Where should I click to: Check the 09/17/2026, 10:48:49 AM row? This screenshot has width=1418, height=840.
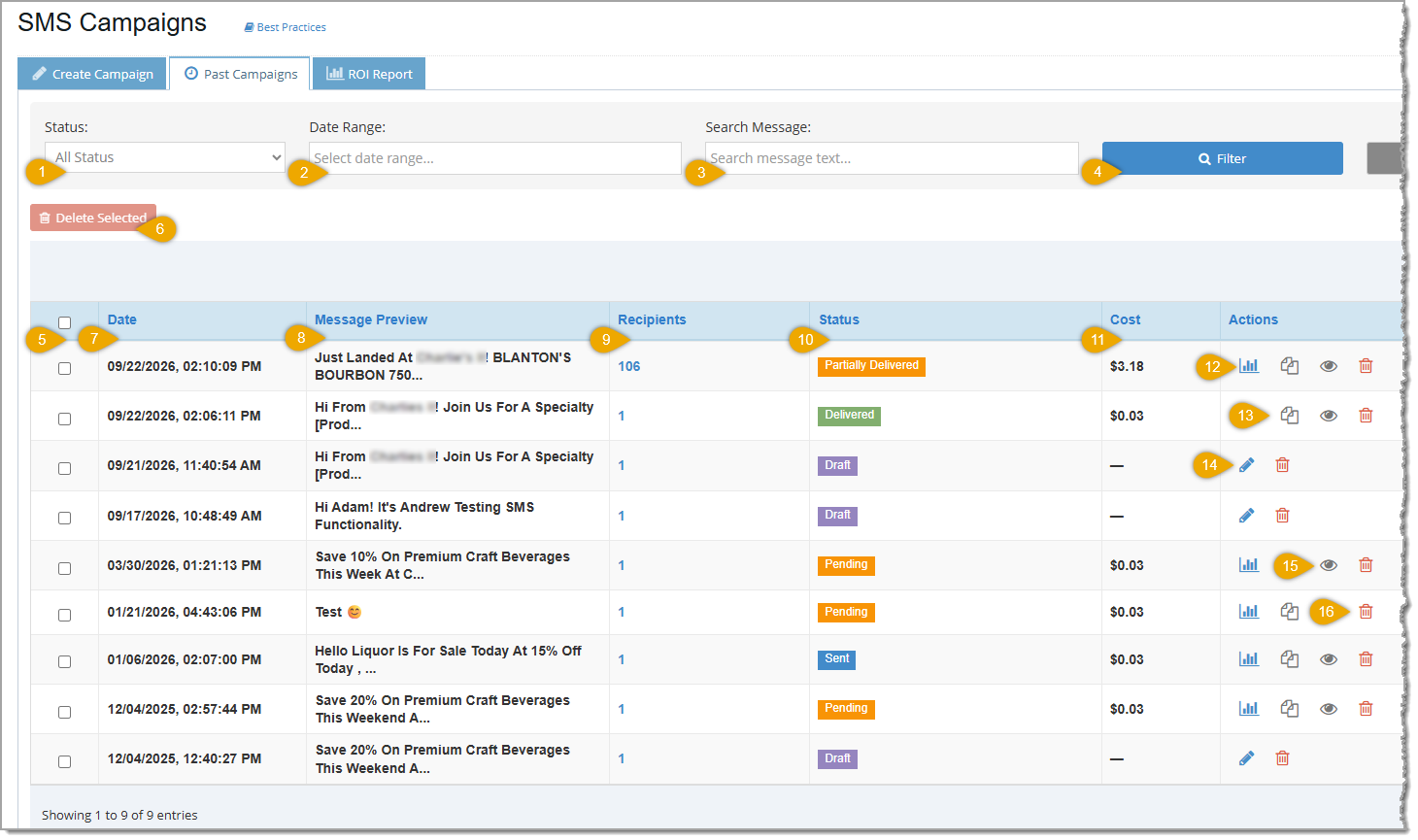click(64, 518)
